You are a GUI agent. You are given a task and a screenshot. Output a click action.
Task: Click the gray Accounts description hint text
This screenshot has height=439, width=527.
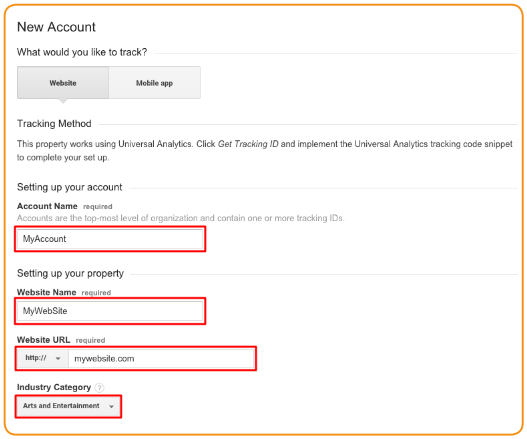pos(180,218)
